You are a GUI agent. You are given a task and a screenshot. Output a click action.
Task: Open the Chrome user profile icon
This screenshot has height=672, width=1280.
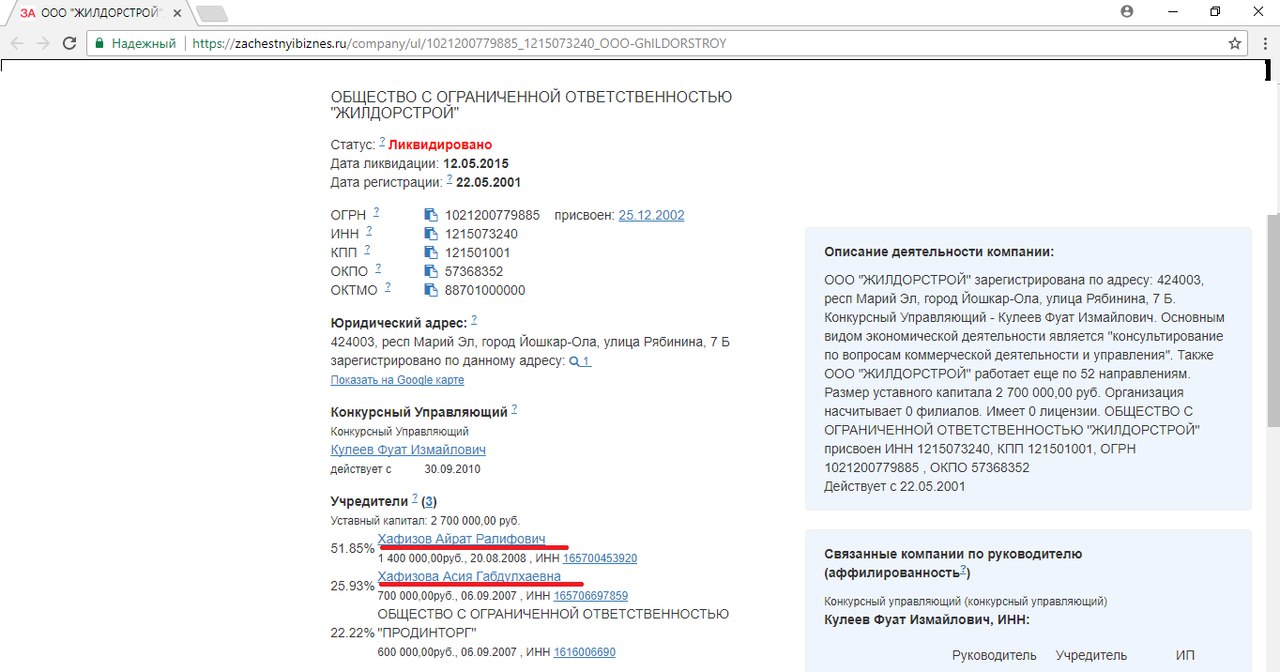pyautogui.click(x=1128, y=12)
